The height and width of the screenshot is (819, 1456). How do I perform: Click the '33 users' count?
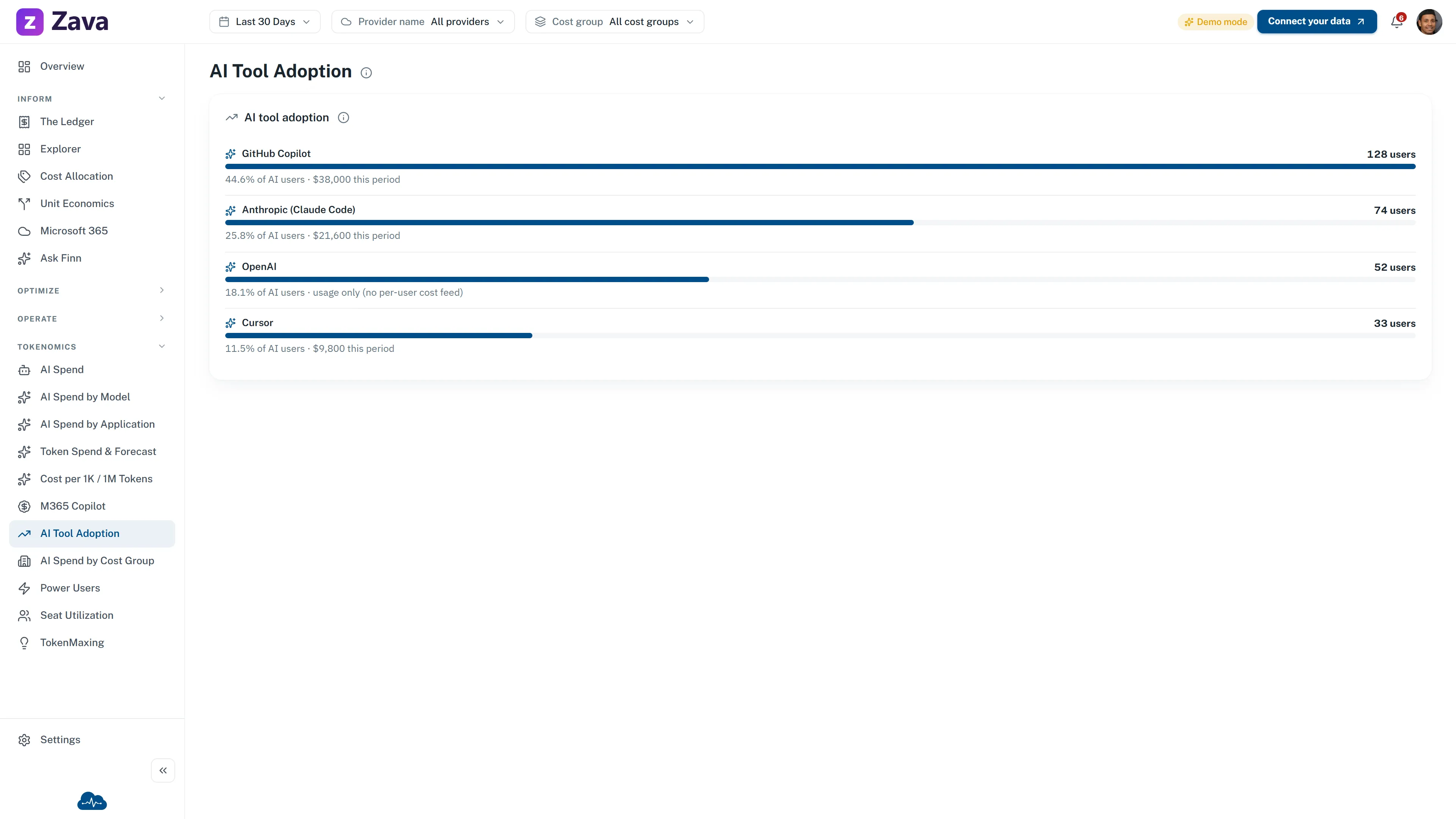[x=1395, y=323]
